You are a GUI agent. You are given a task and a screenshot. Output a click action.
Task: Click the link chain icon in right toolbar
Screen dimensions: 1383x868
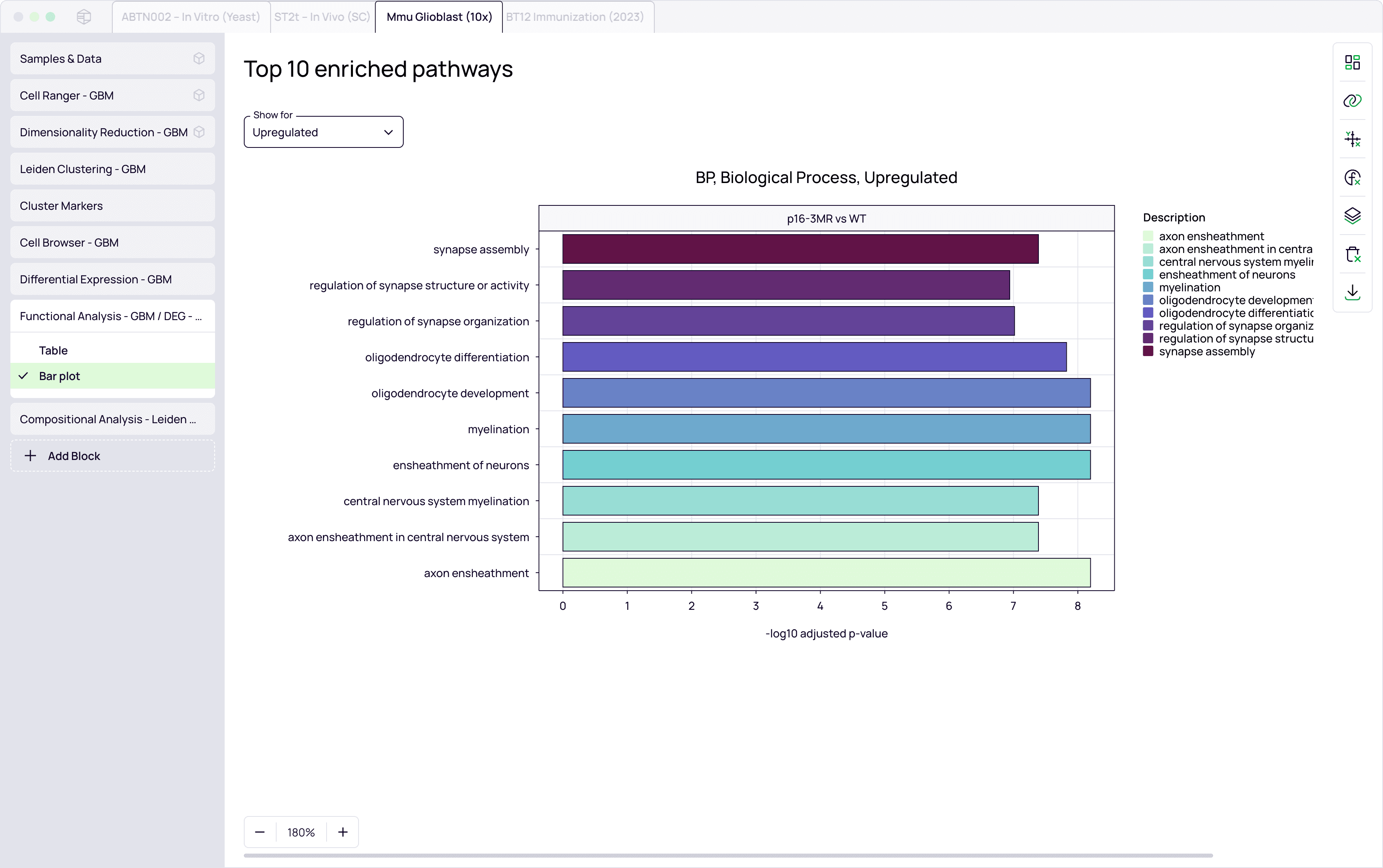coord(1352,100)
